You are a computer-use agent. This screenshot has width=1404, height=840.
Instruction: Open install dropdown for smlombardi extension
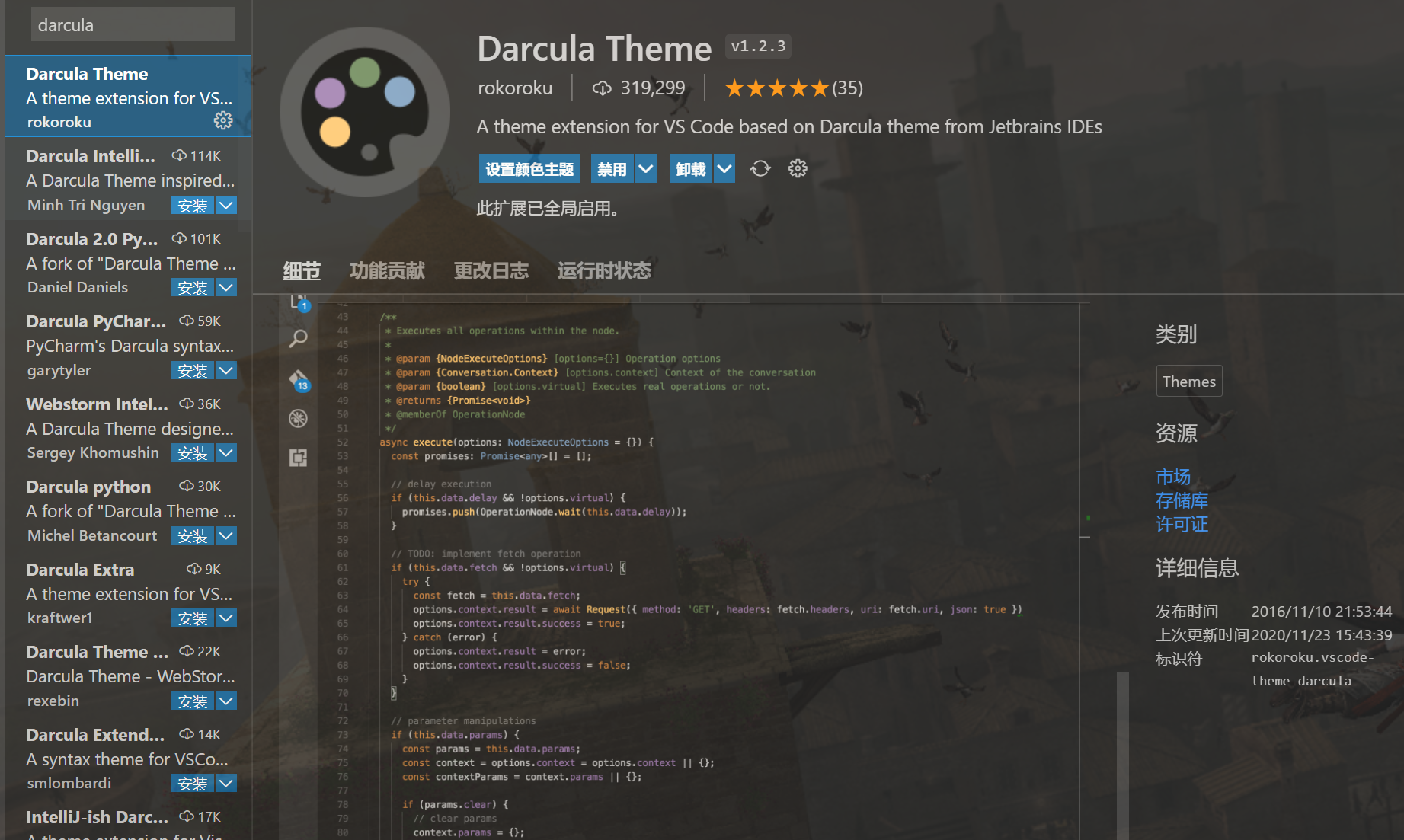226,783
